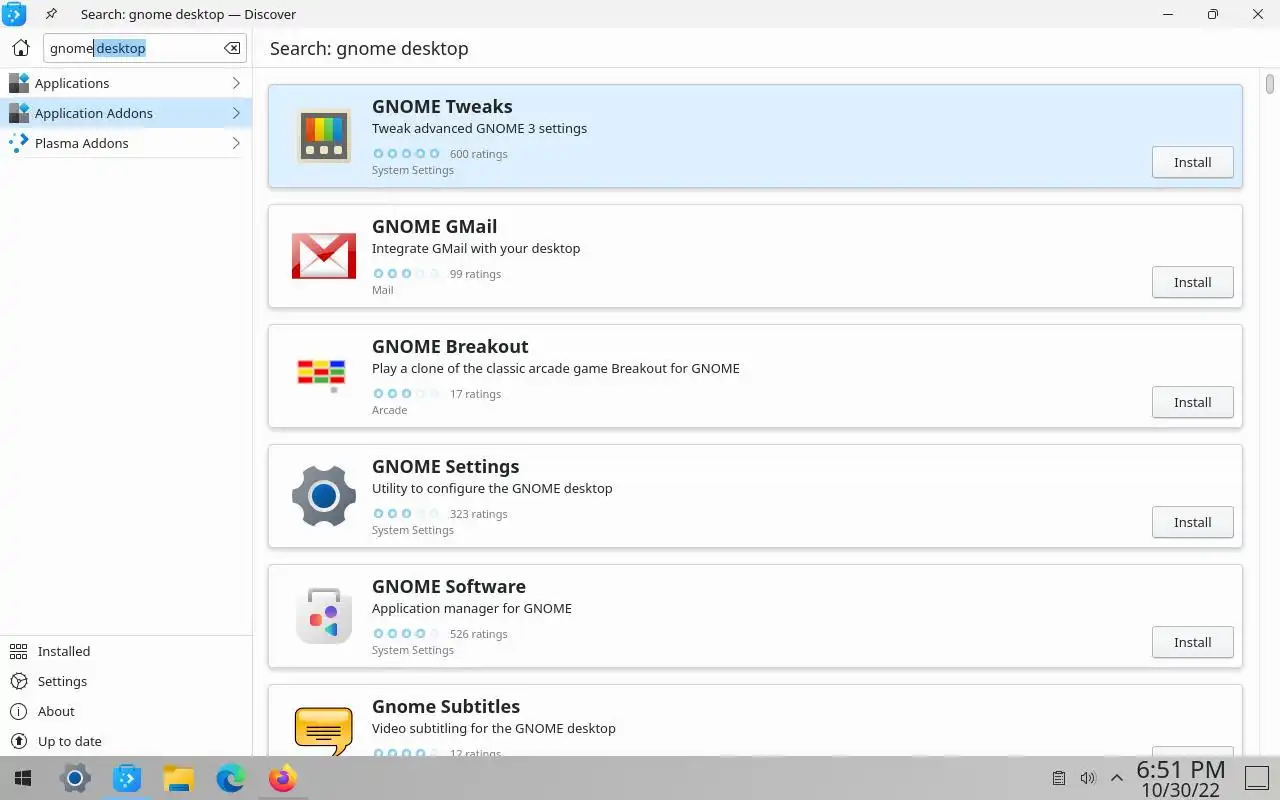This screenshot has width=1280, height=800.
Task: Open the About page
Action: click(126, 711)
